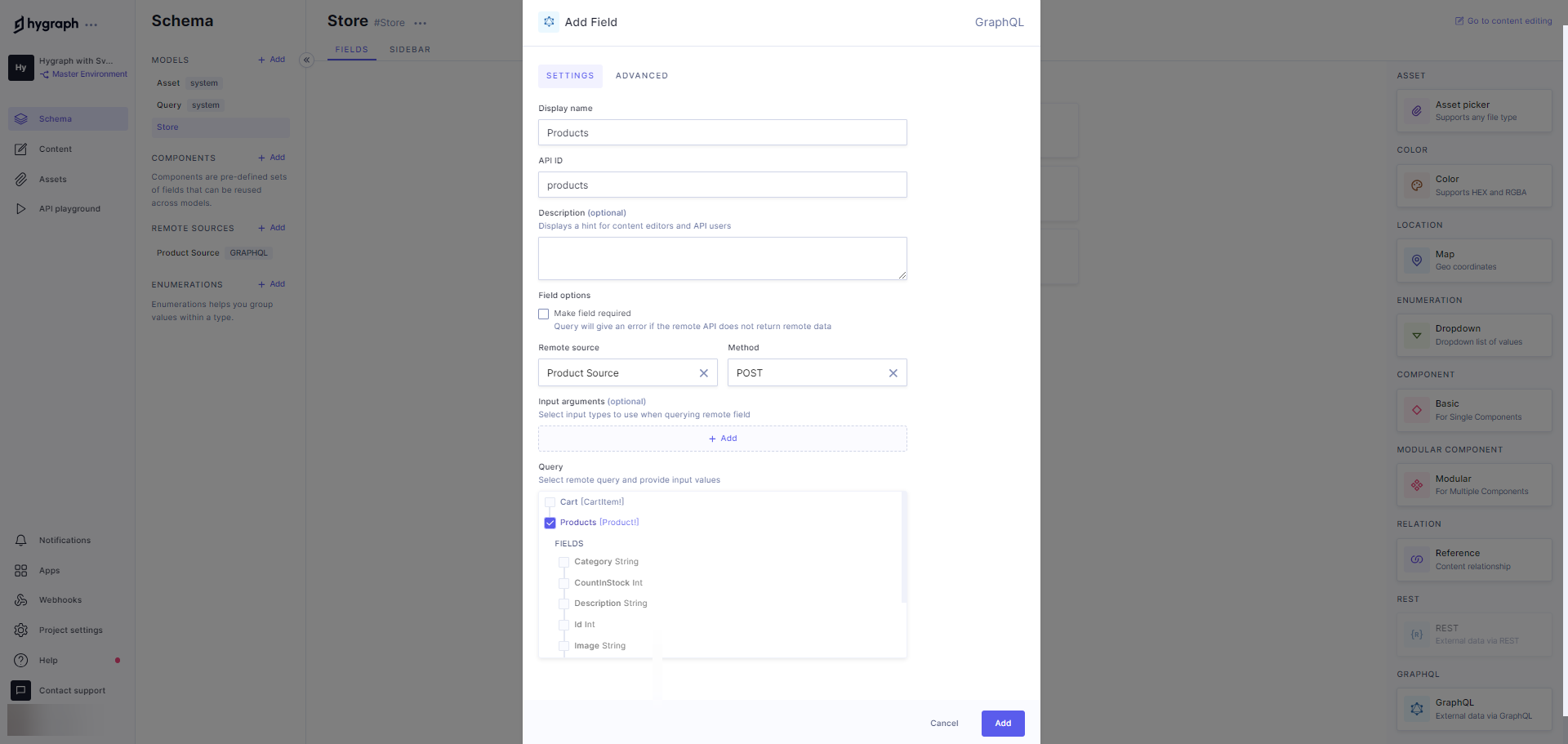Open Schema in the left sidebar

[x=55, y=119]
